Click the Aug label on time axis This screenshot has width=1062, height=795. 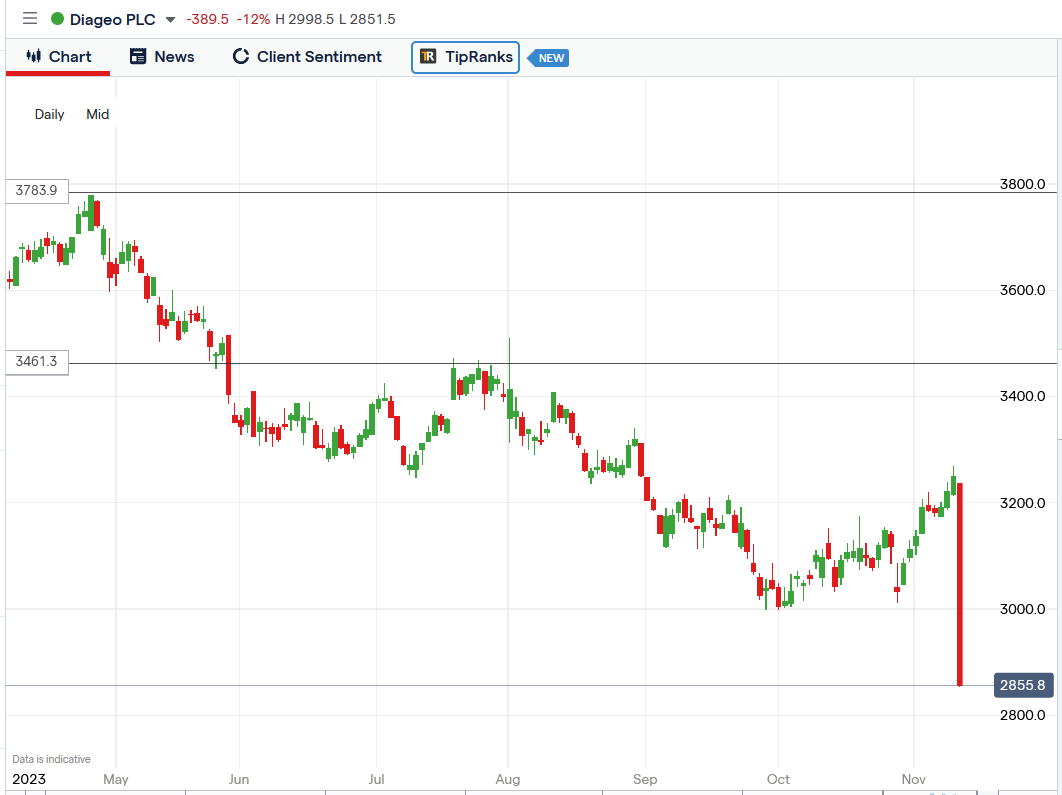click(x=508, y=779)
